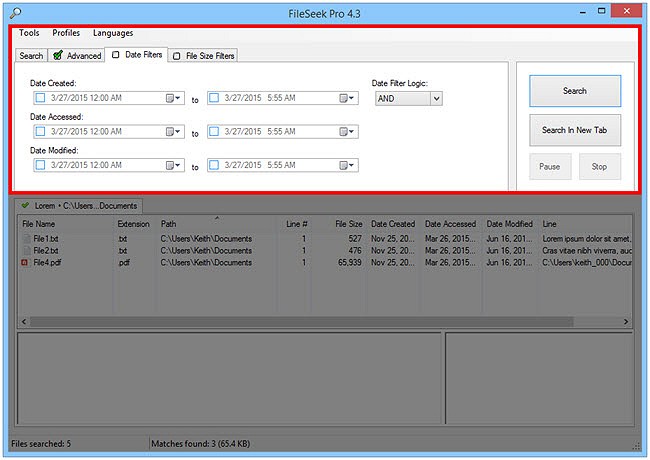Viewport: 650px width, 460px height.
Task: Click the Line column header
Action: point(585,224)
